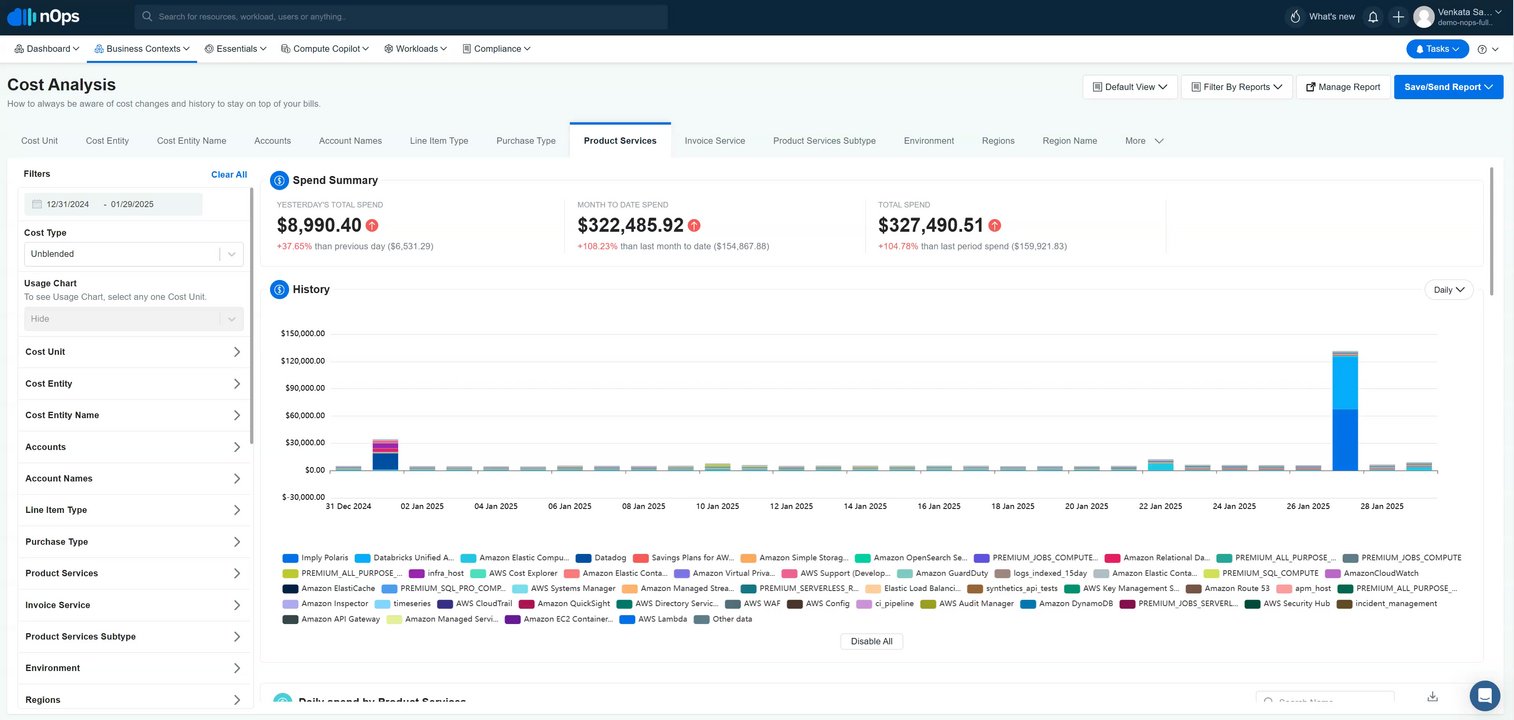1514x720 pixels.
Task: Click the dollar icon beside Spend Summary
Action: 279,180
